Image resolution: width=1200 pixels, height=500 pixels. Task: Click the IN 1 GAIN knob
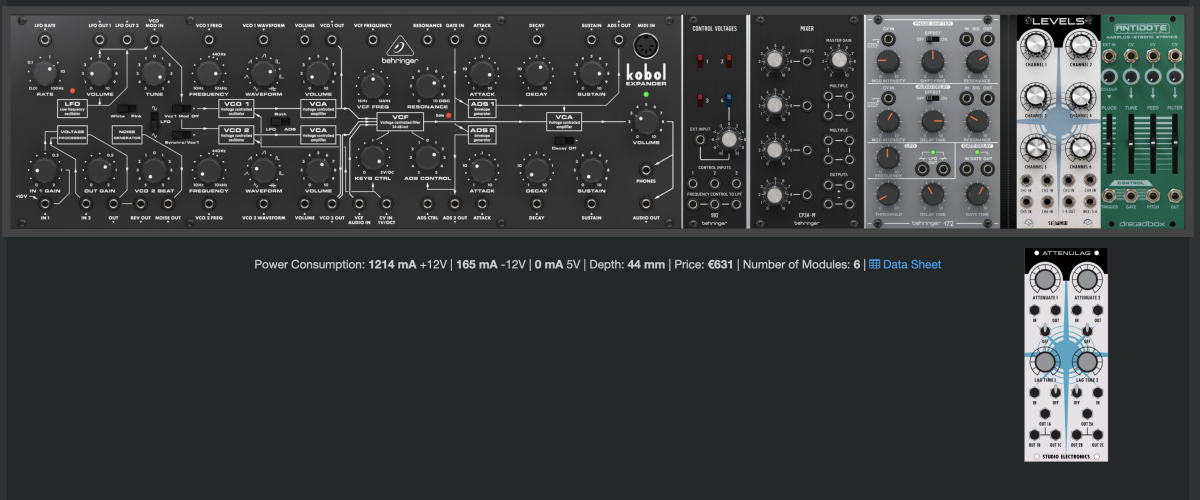tap(45, 170)
